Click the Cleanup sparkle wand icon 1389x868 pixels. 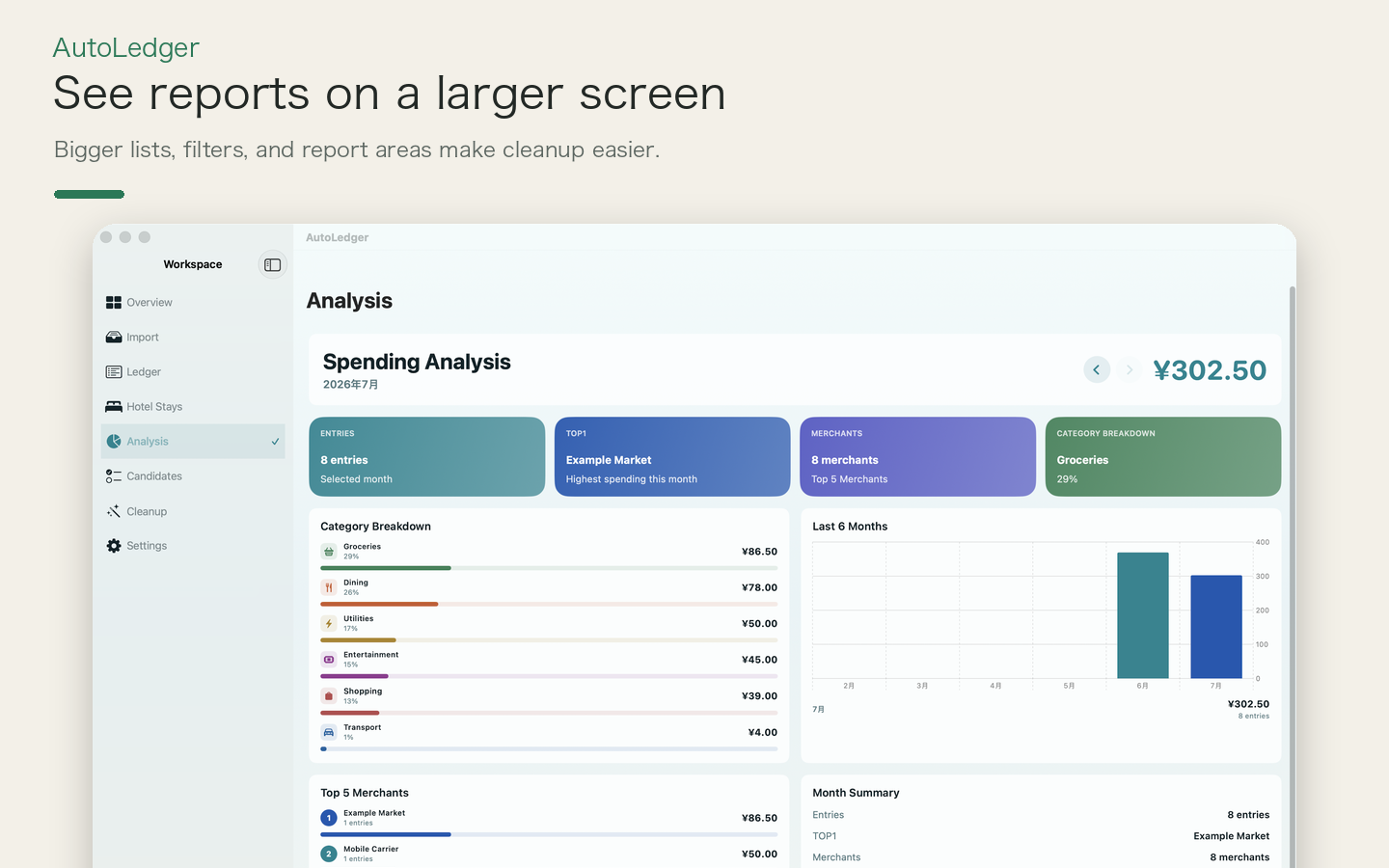(114, 511)
